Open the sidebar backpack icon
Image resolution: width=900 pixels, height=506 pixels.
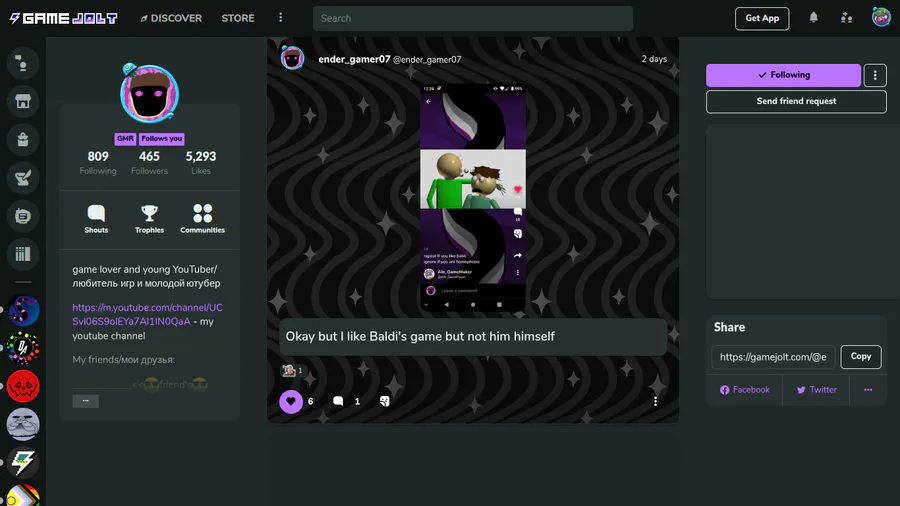(x=23, y=139)
